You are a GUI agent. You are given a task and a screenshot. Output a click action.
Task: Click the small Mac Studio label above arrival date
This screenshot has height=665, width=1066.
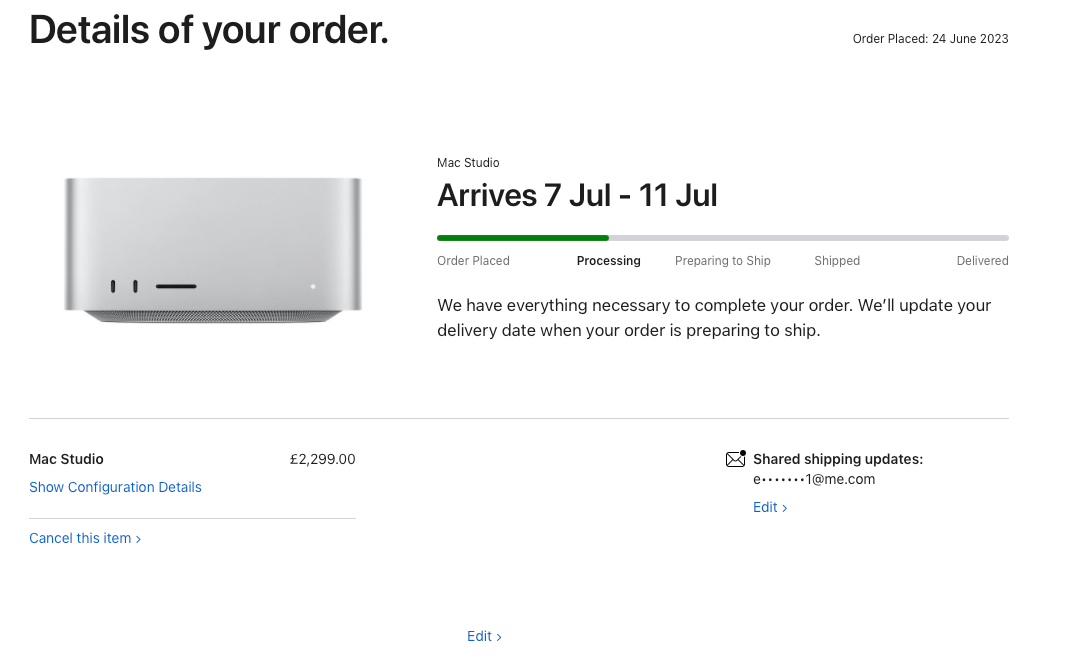(x=468, y=163)
